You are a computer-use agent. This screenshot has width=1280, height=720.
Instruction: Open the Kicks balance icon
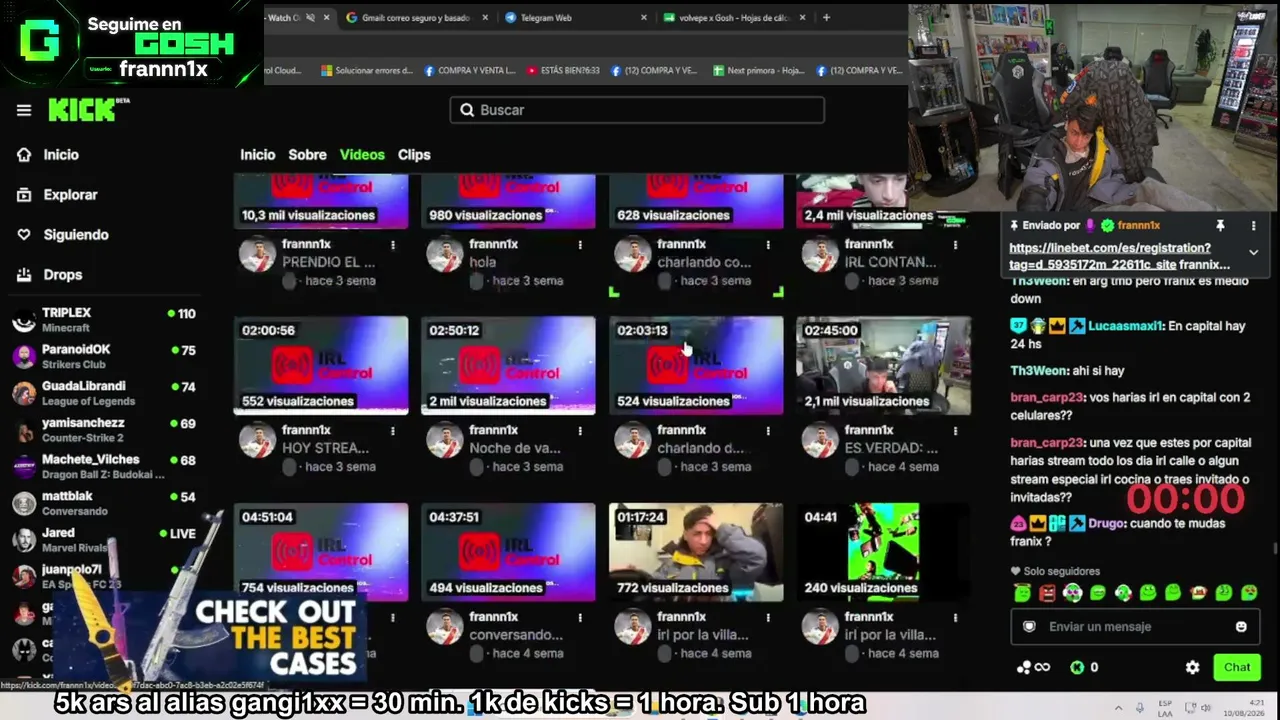(x=1077, y=668)
